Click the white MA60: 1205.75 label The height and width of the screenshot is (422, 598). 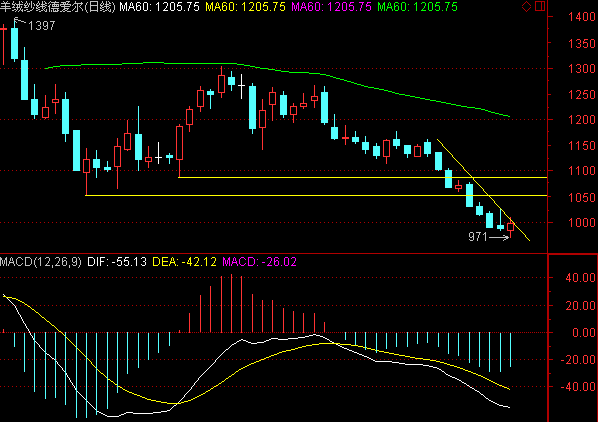tap(159, 6)
